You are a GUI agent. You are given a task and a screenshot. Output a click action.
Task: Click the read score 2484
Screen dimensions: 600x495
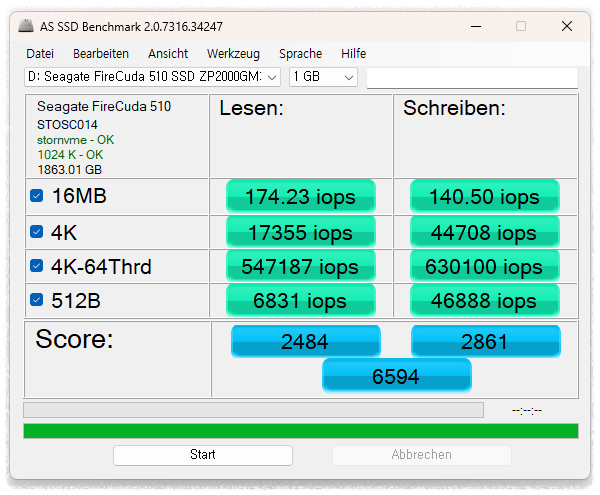pyautogui.click(x=305, y=341)
